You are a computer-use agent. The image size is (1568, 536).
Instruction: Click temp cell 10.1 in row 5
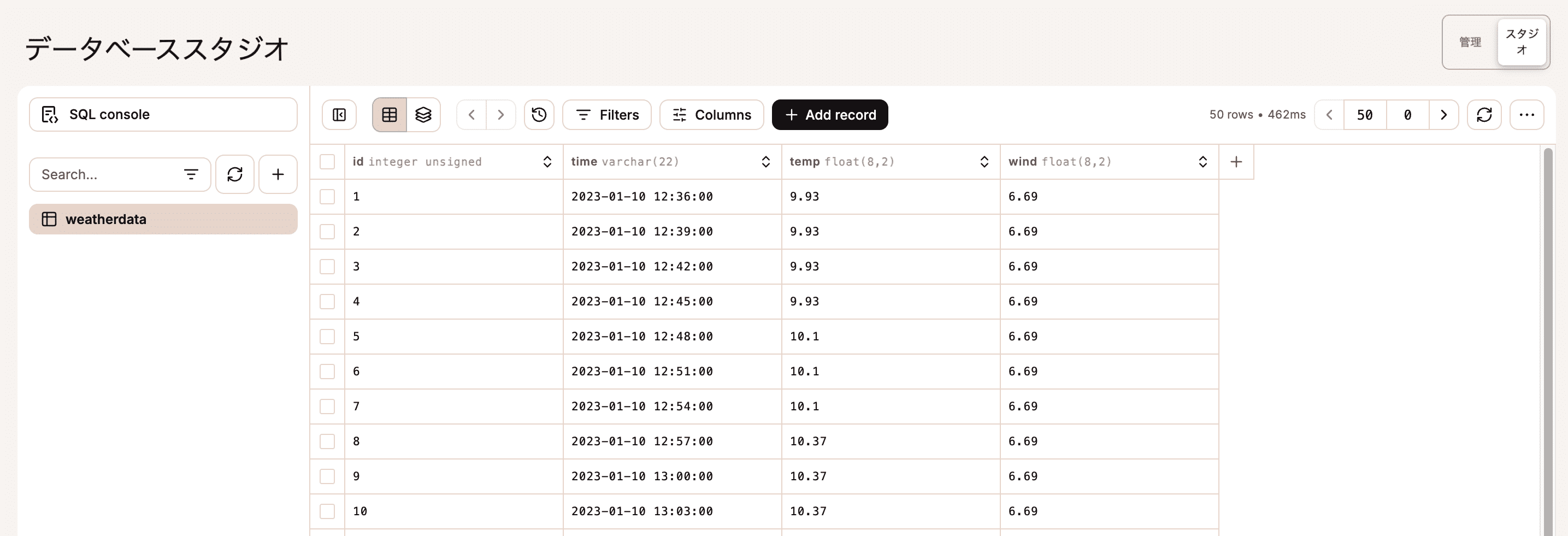point(891,337)
